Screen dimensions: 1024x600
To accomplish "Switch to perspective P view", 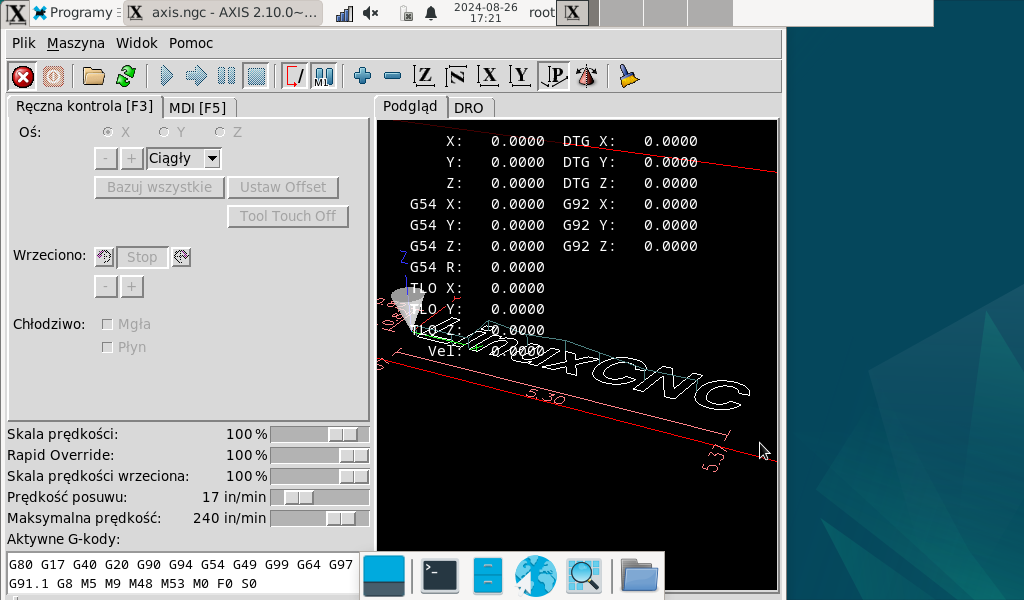I will coord(553,77).
